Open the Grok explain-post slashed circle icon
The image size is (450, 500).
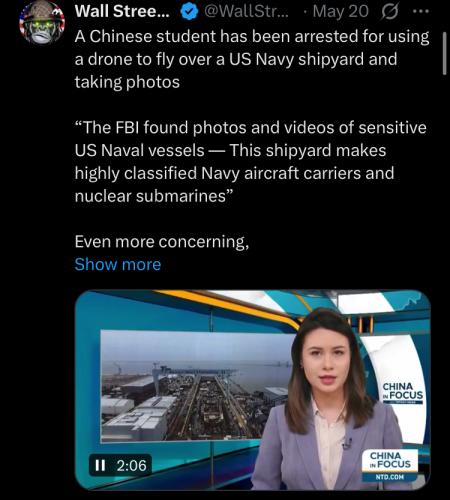pos(390,12)
